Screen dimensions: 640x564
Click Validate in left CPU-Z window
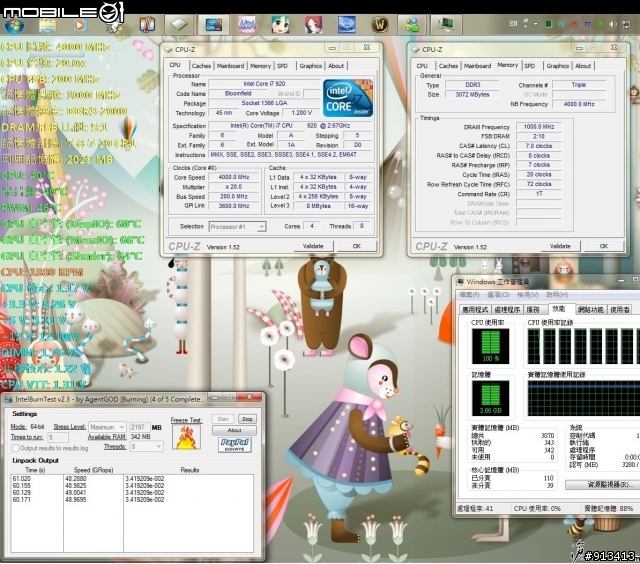[x=313, y=246]
